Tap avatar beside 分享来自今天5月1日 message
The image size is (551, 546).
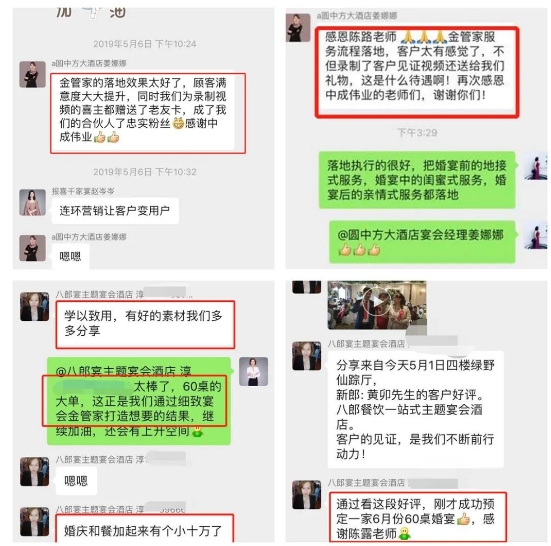(x=306, y=356)
